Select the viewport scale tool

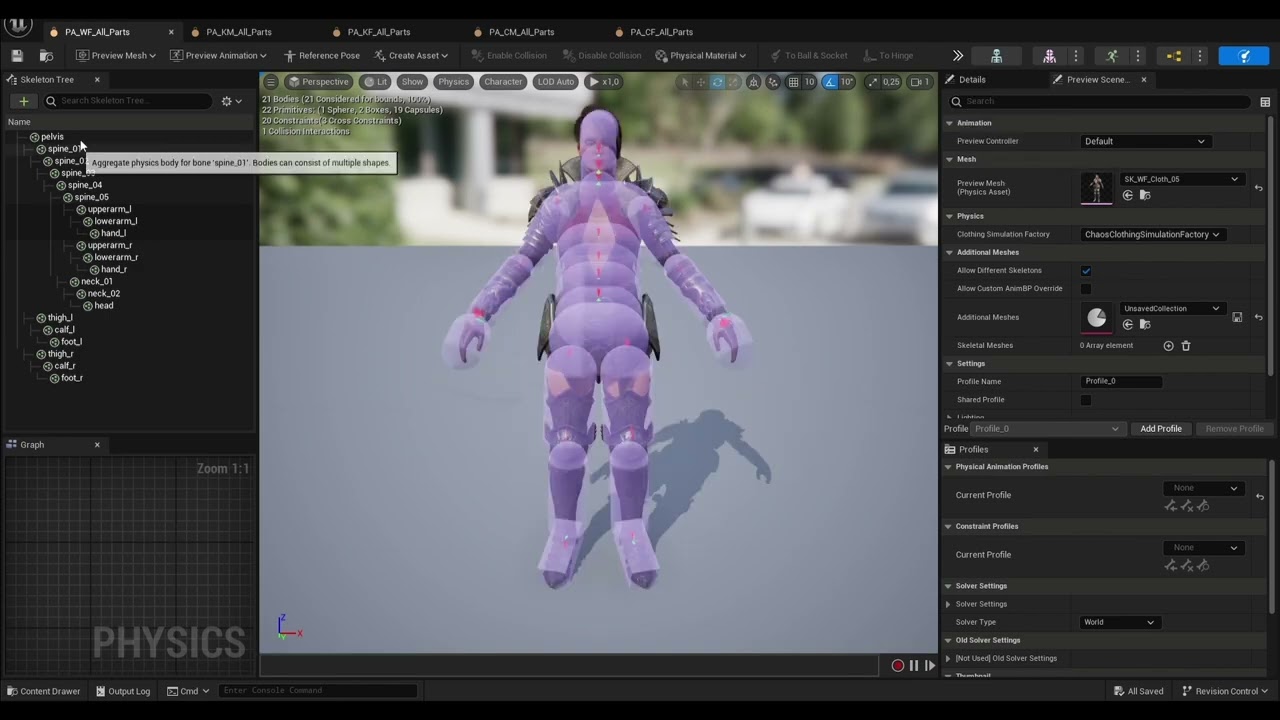(x=733, y=82)
